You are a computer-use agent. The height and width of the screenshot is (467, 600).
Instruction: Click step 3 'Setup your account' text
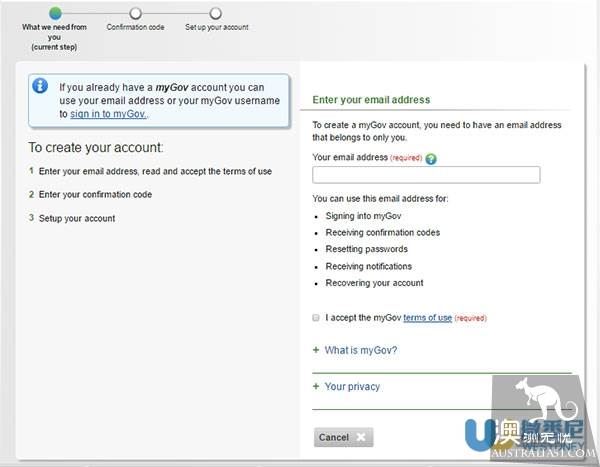(77, 218)
